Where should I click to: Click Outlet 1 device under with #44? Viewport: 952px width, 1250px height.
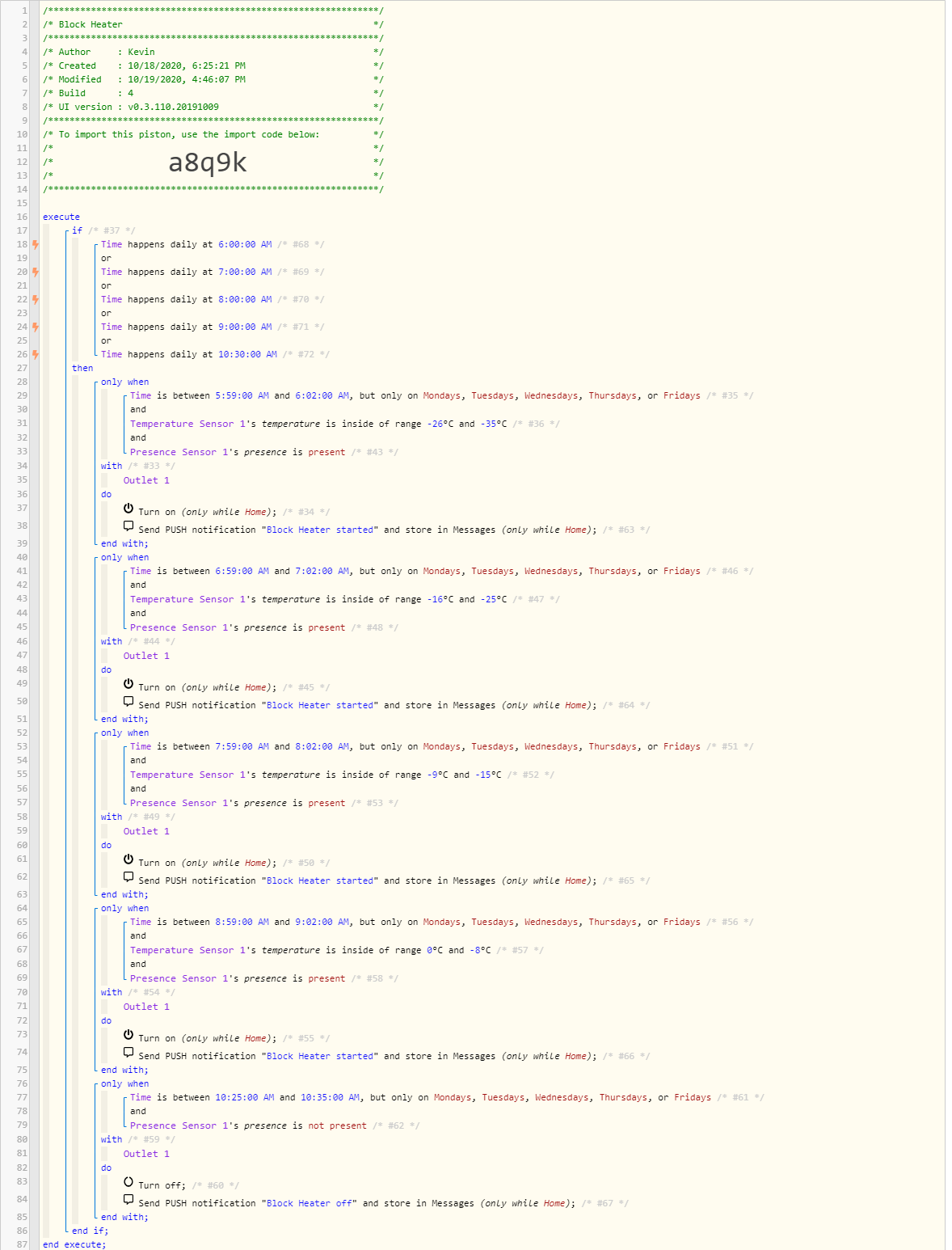146,656
